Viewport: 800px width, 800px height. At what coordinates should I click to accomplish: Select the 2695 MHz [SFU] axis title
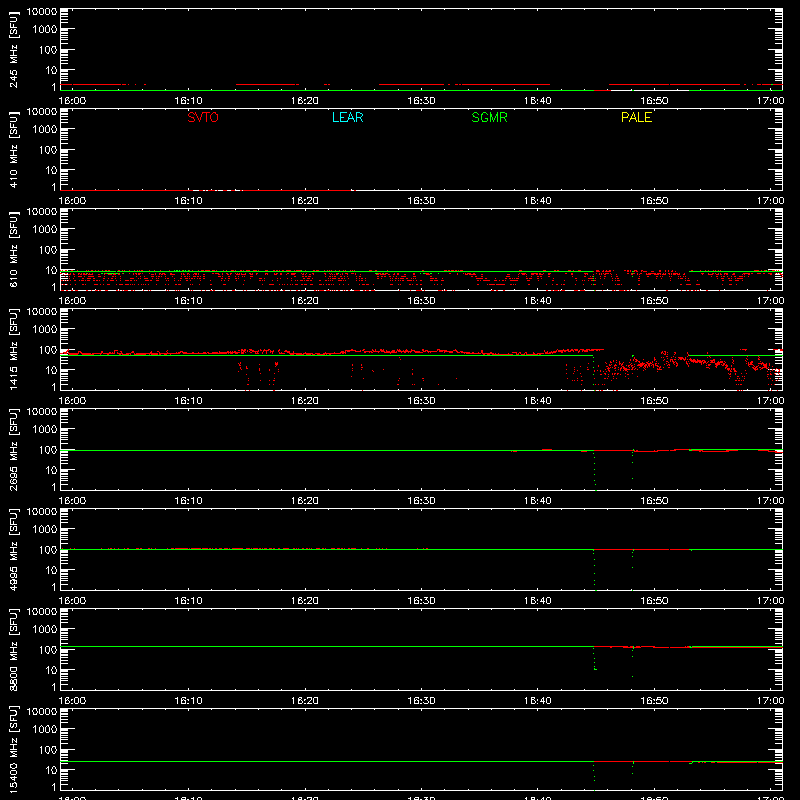(x=13, y=450)
